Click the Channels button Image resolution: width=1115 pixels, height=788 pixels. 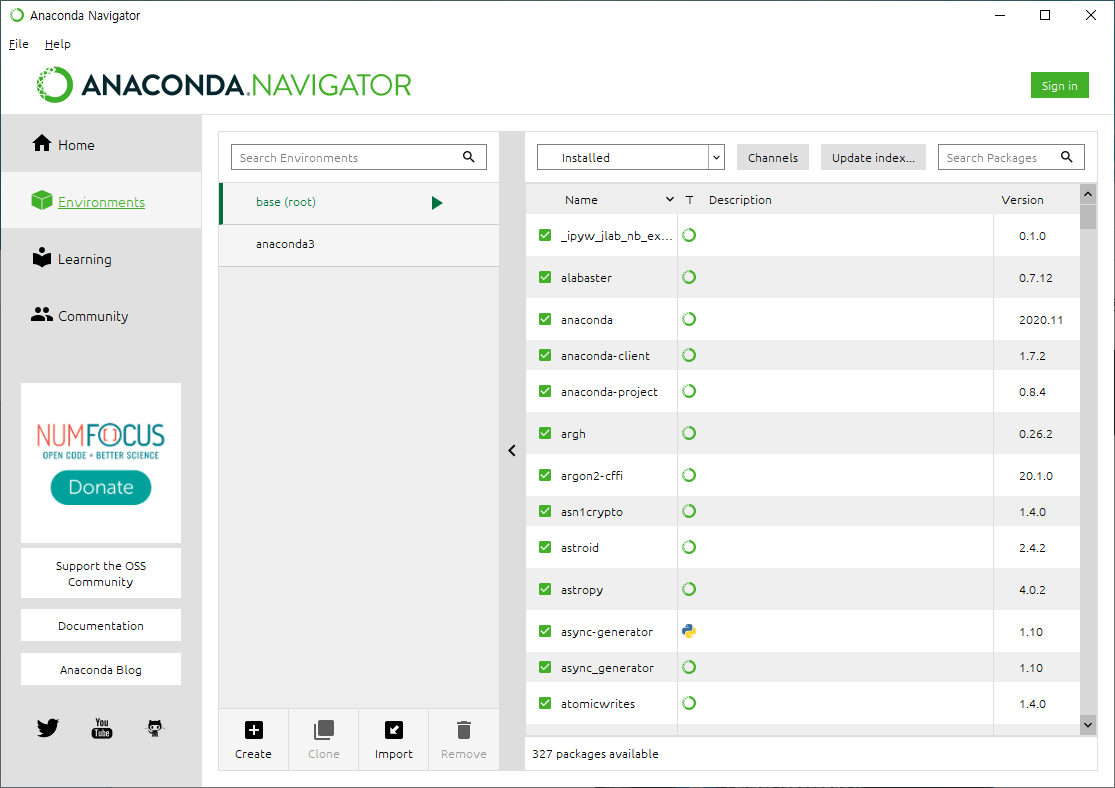click(x=773, y=157)
